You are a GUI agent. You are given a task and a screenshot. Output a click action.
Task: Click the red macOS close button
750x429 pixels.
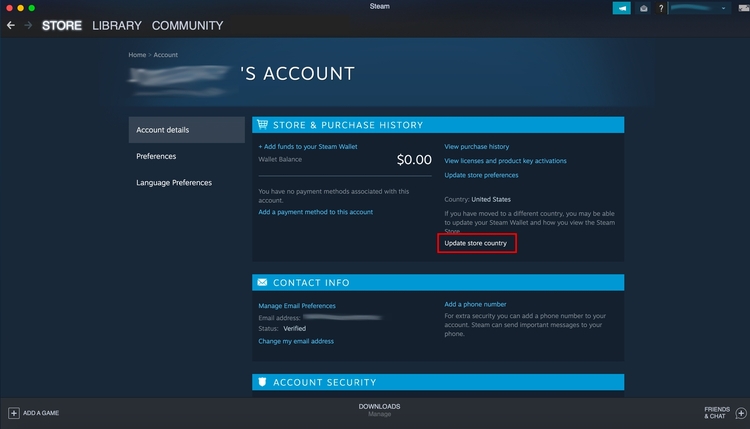[x=9, y=8]
